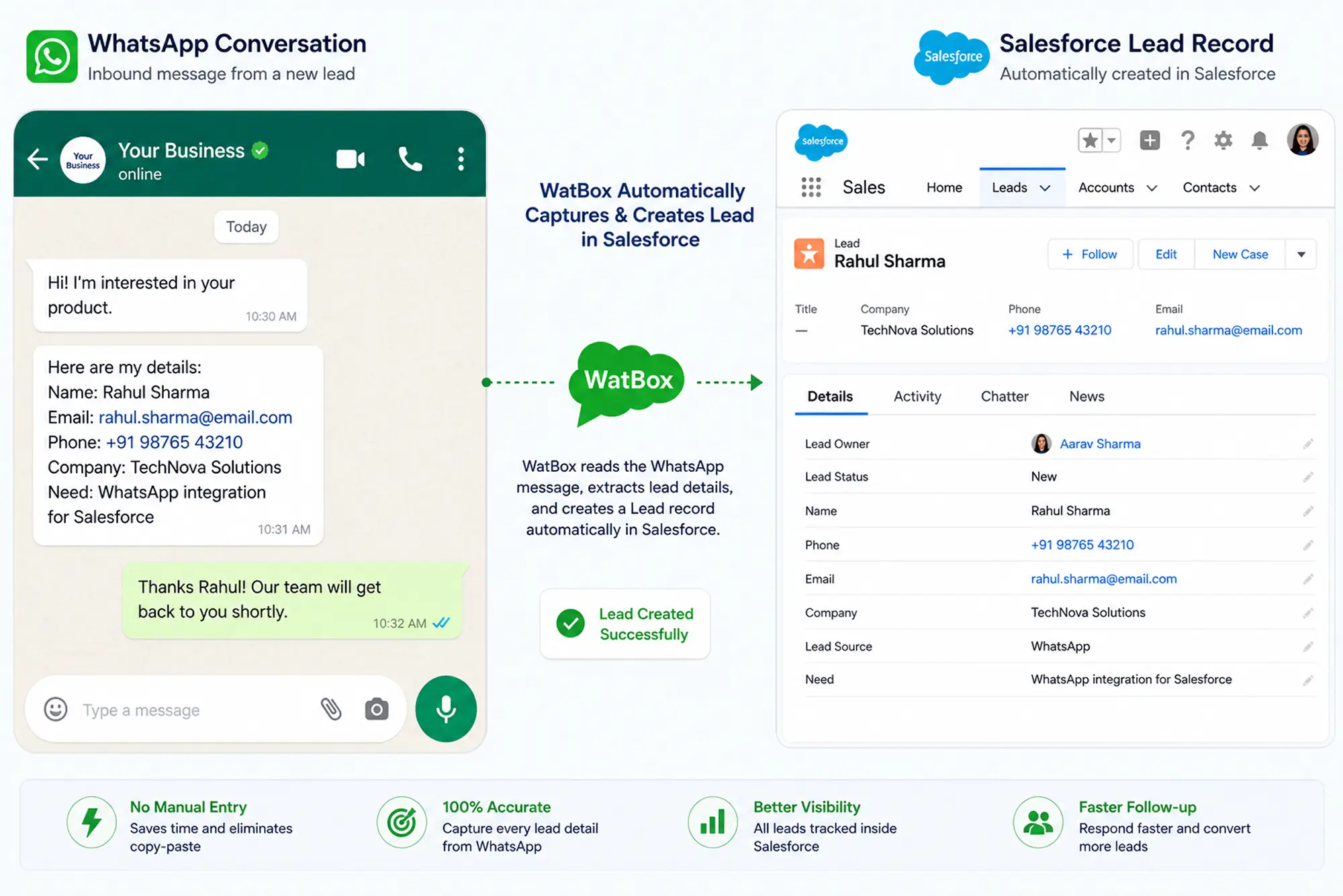The width and height of the screenshot is (1343, 896).
Task: Tap the phone number link in chat message
Action: pos(175,442)
